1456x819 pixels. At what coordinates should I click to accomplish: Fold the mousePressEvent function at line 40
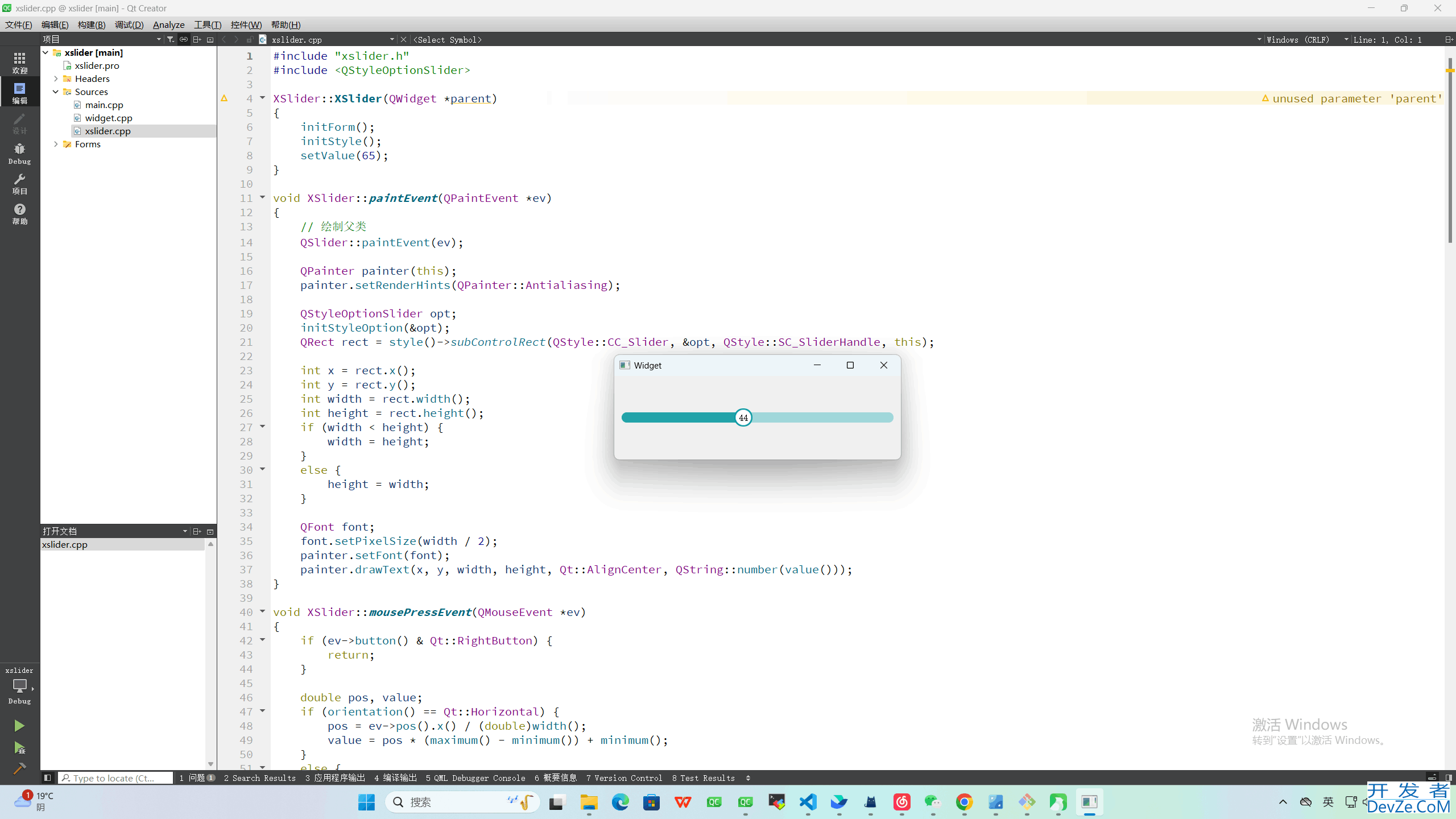pos(262,611)
